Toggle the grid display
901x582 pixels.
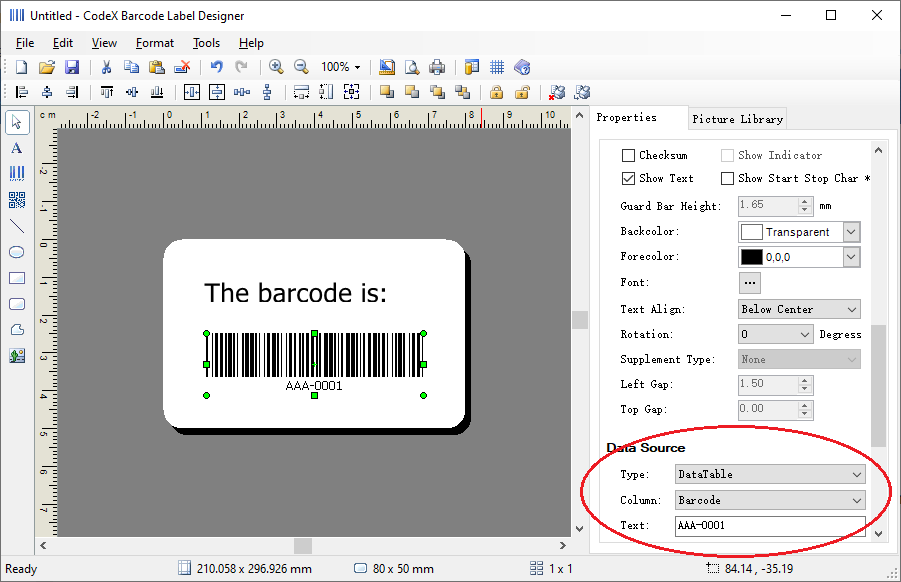(x=497, y=67)
